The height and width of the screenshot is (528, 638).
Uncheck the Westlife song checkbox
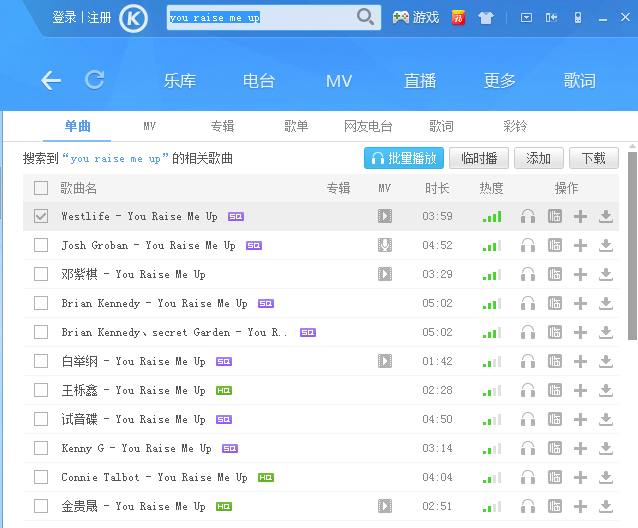[x=41, y=216]
